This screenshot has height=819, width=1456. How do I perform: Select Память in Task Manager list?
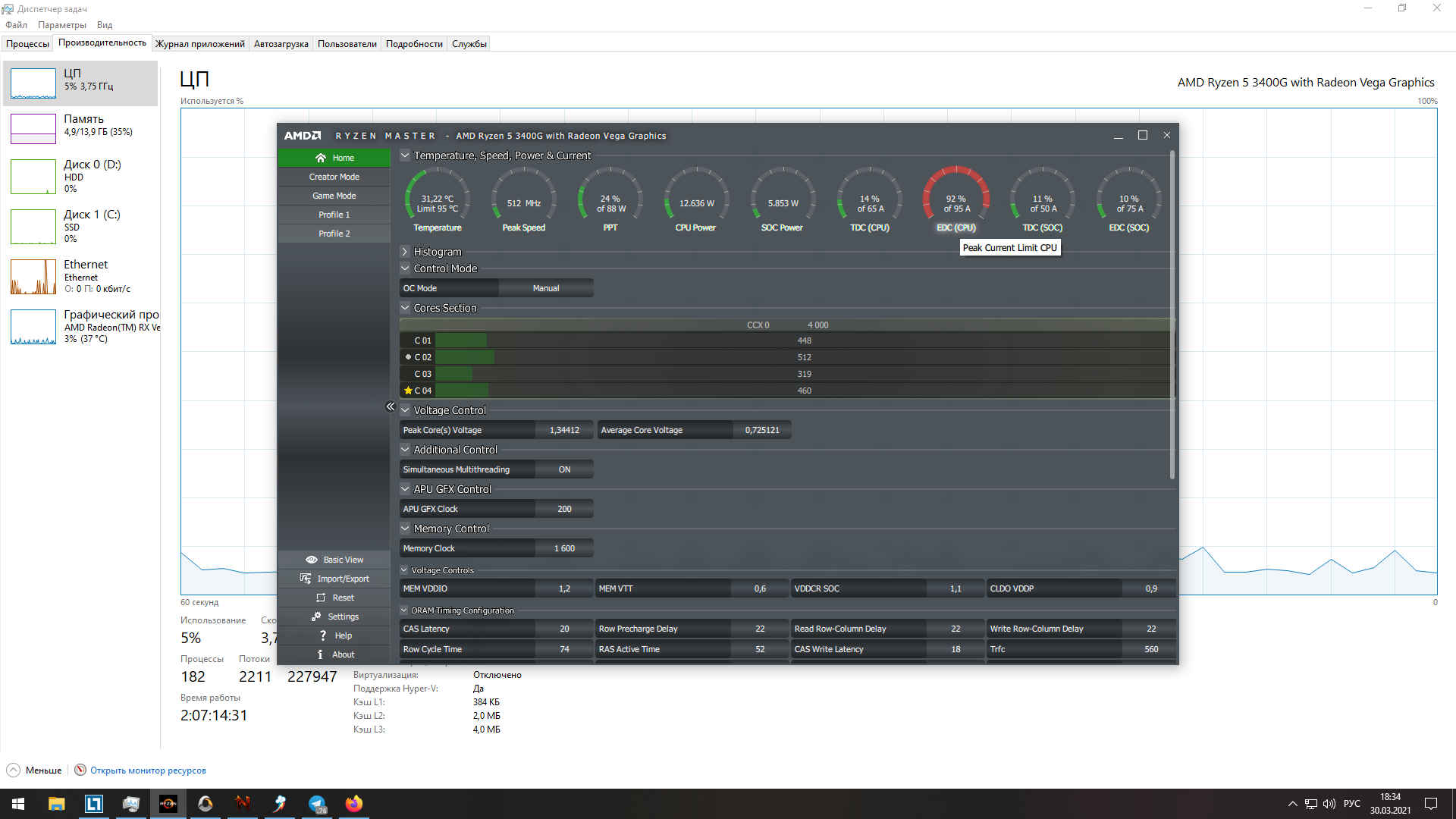click(80, 129)
